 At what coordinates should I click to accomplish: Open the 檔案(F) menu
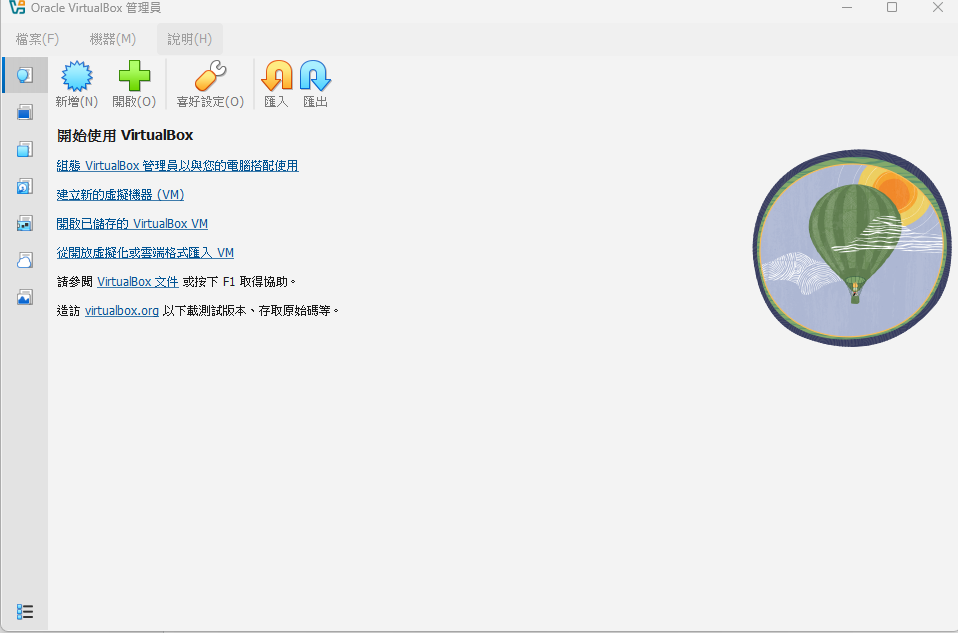(37, 39)
